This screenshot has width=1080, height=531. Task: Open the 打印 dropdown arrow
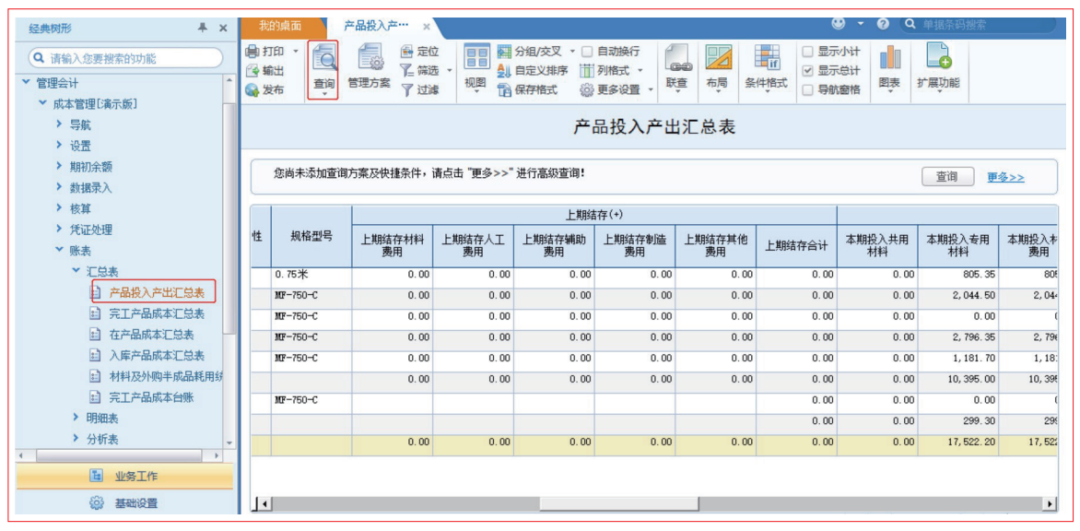[x=296, y=52]
